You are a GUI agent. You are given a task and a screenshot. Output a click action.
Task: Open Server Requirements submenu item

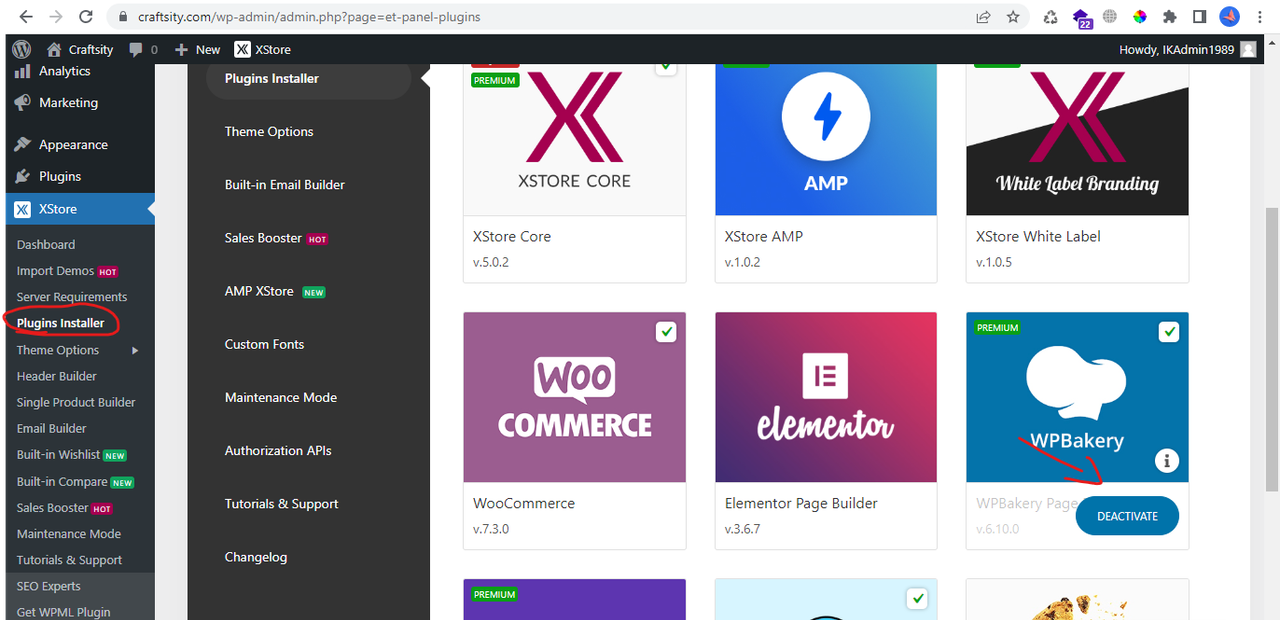click(72, 297)
